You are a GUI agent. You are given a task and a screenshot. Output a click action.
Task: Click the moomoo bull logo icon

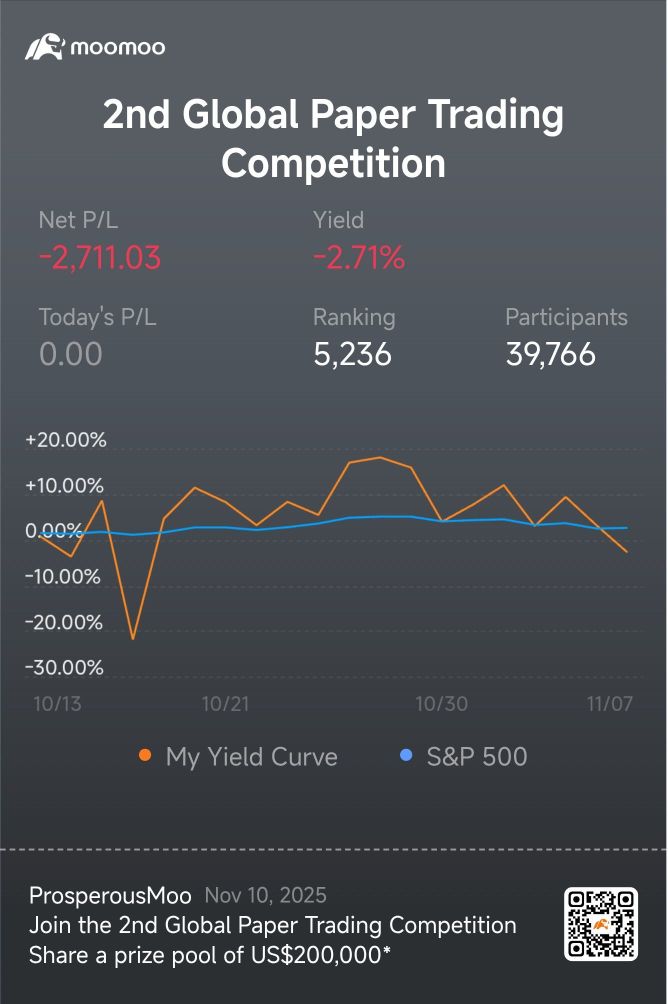[45, 47]
